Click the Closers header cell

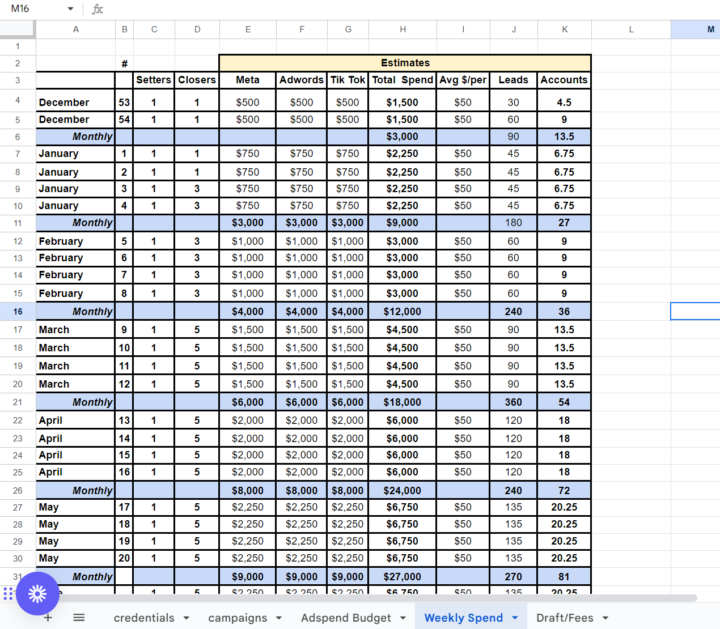pos(197,80)
